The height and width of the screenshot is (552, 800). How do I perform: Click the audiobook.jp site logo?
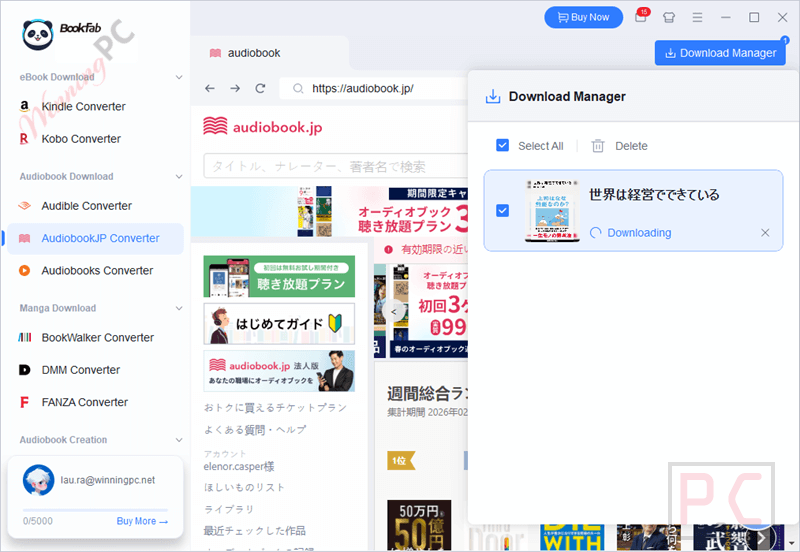pyautogui.click(x=262, y=127)
